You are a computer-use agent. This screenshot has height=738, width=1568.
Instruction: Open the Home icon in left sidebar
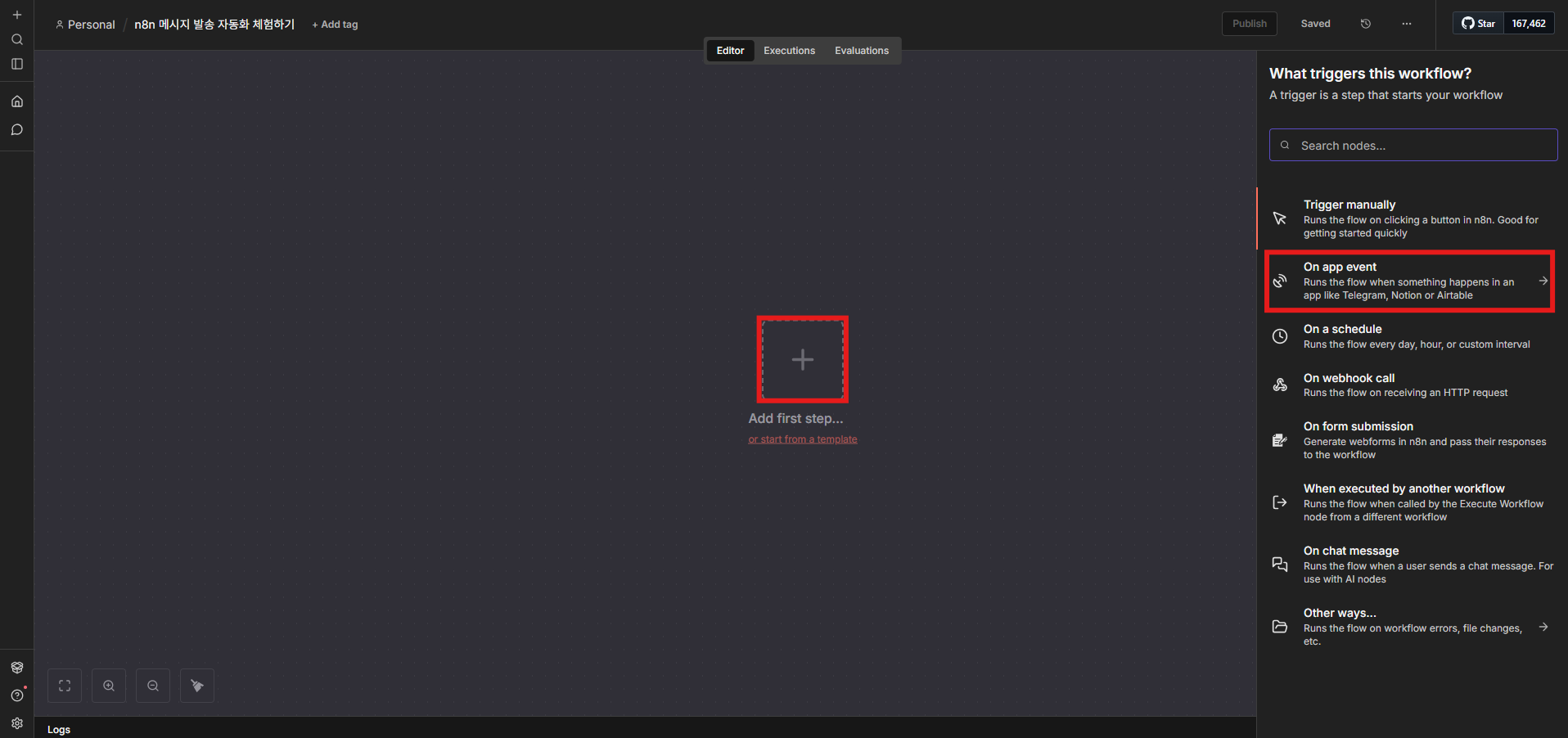[17, 101]
